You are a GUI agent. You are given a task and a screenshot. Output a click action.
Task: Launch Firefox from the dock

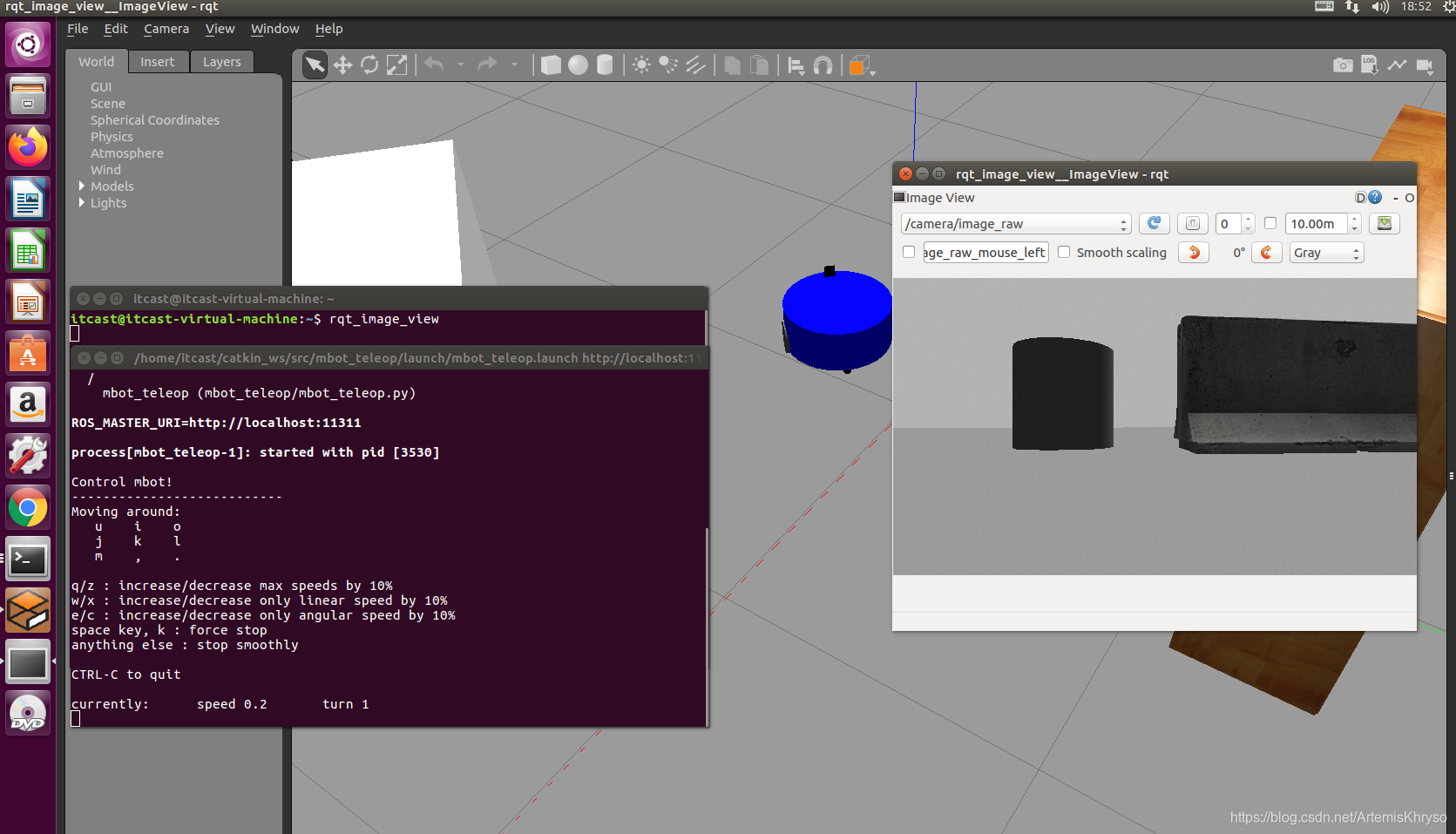point(28,147)
